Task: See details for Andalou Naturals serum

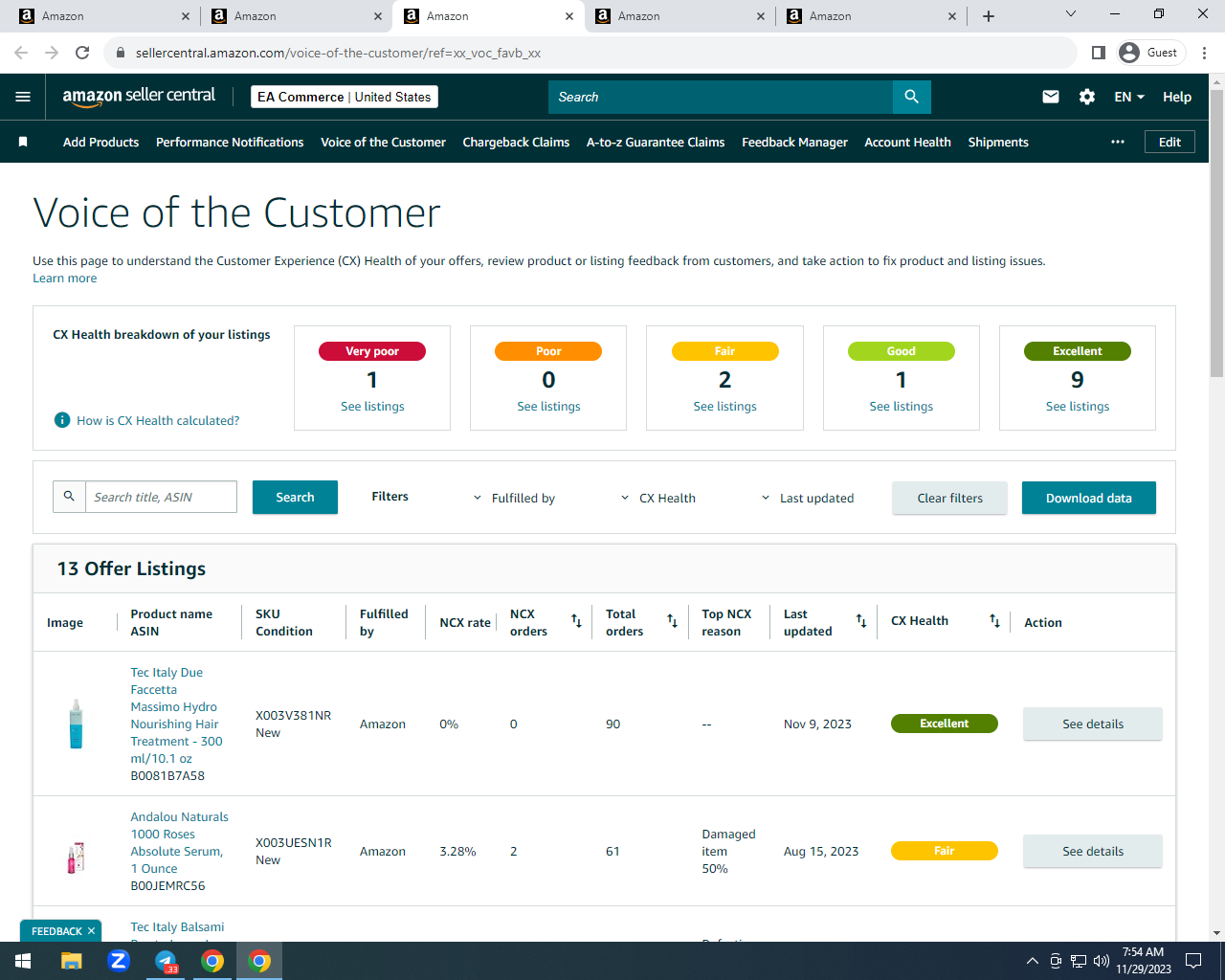Action: coord(1093,851)
